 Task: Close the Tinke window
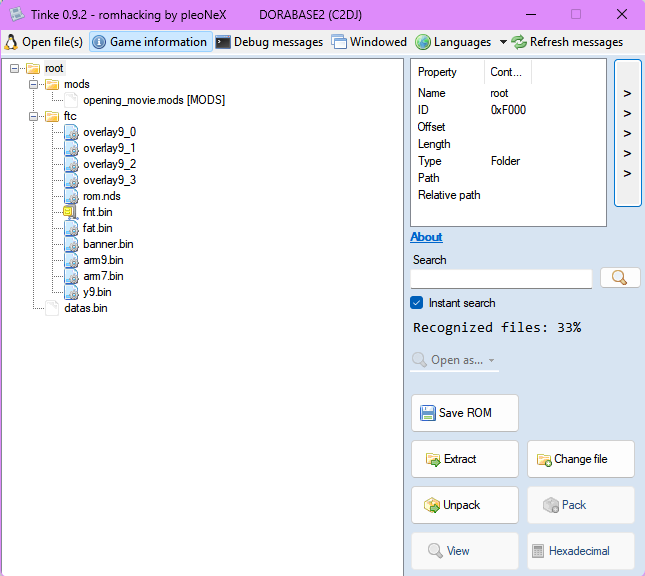[x=622, y=14]
